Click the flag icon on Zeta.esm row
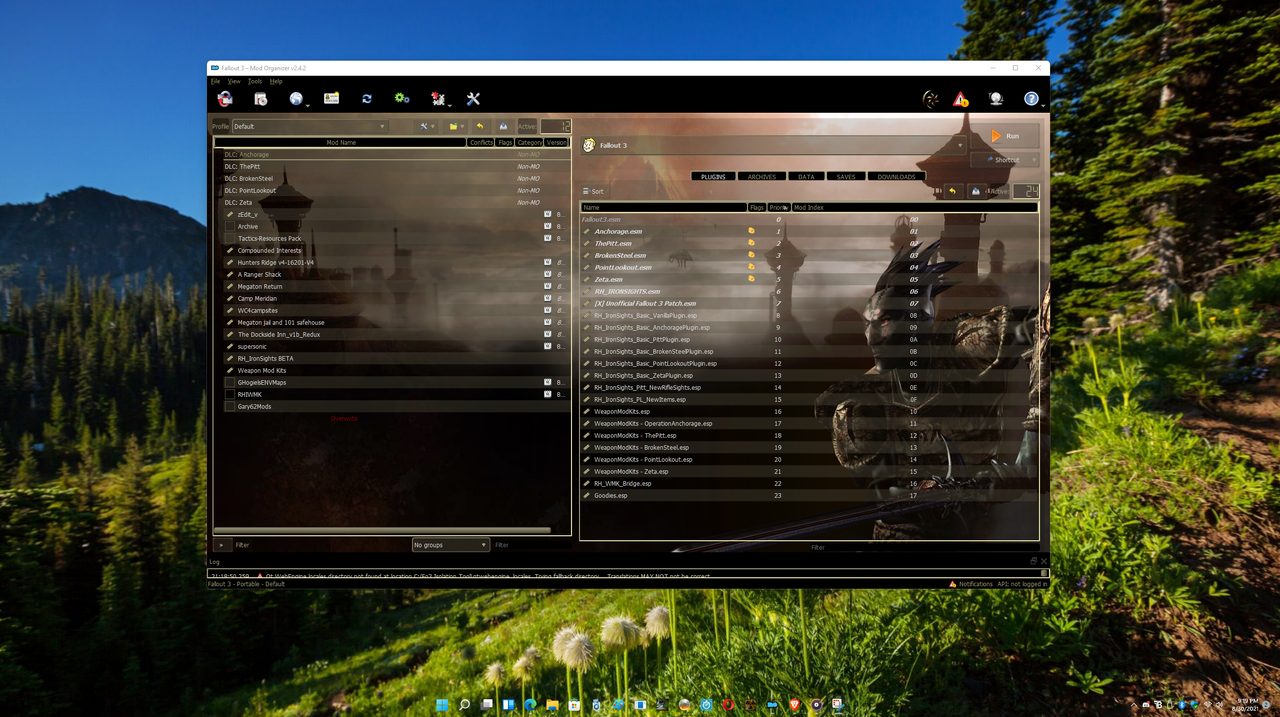Image resolution: width=1280 pixels, height=717 pixels. coord(752,279)
